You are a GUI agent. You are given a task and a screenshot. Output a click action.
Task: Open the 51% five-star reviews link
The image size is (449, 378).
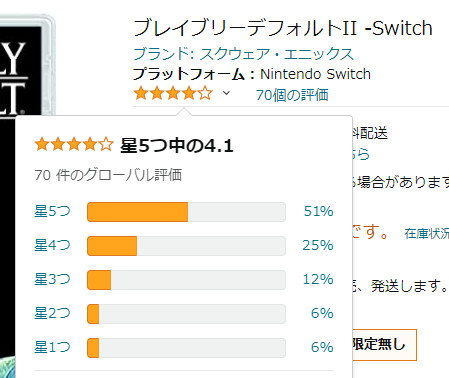click(x=318, y=211)
